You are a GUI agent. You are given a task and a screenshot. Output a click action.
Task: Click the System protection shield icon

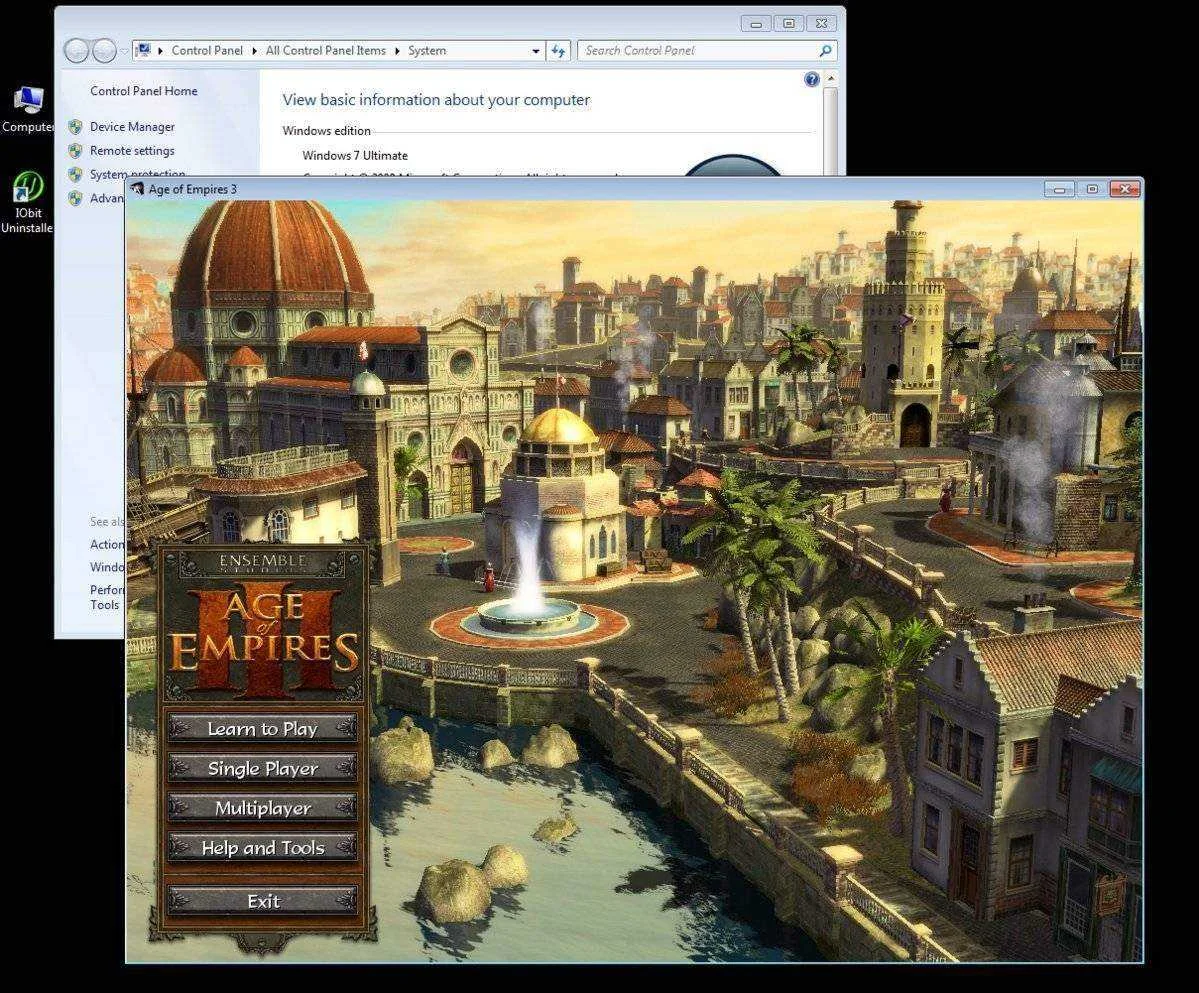click(75, 174)
